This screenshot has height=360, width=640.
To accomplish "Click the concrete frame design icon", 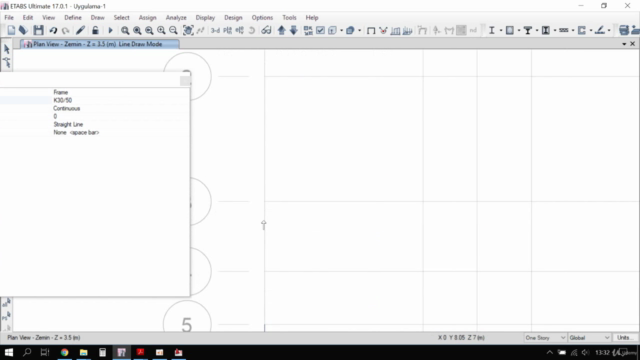I will coord(510,30).
